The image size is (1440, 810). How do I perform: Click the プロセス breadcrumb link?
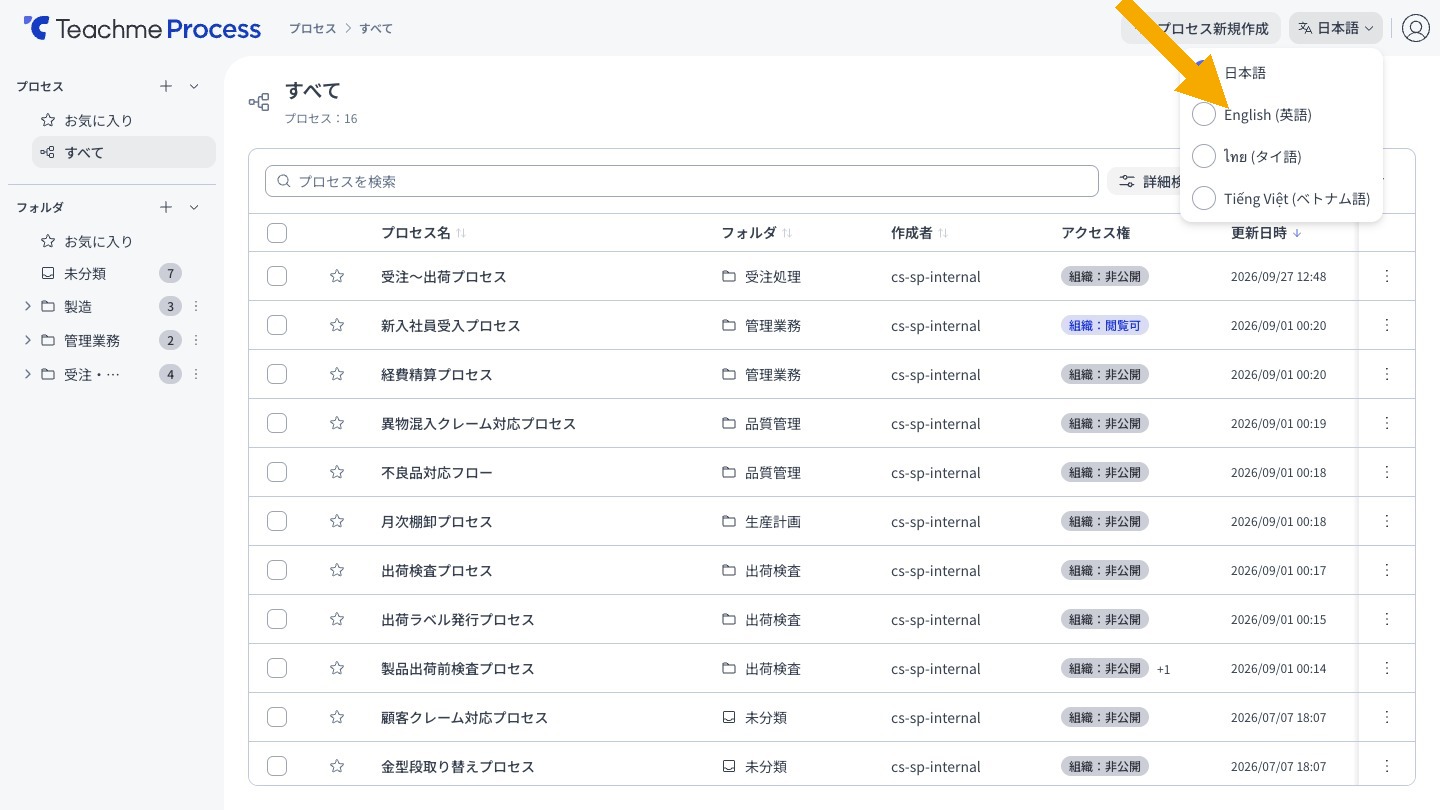coord(313,28)
